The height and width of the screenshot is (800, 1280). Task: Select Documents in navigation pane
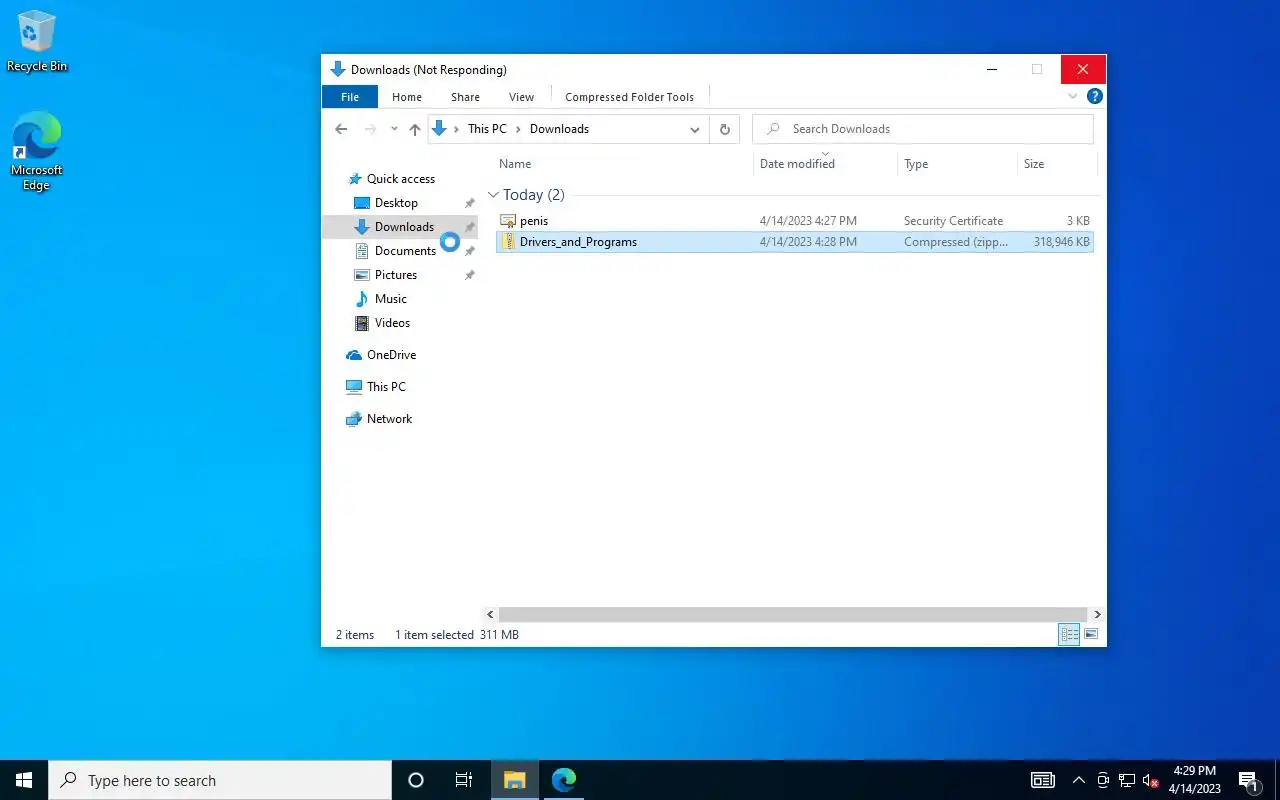pyautogui.click(x=405, y=251)
